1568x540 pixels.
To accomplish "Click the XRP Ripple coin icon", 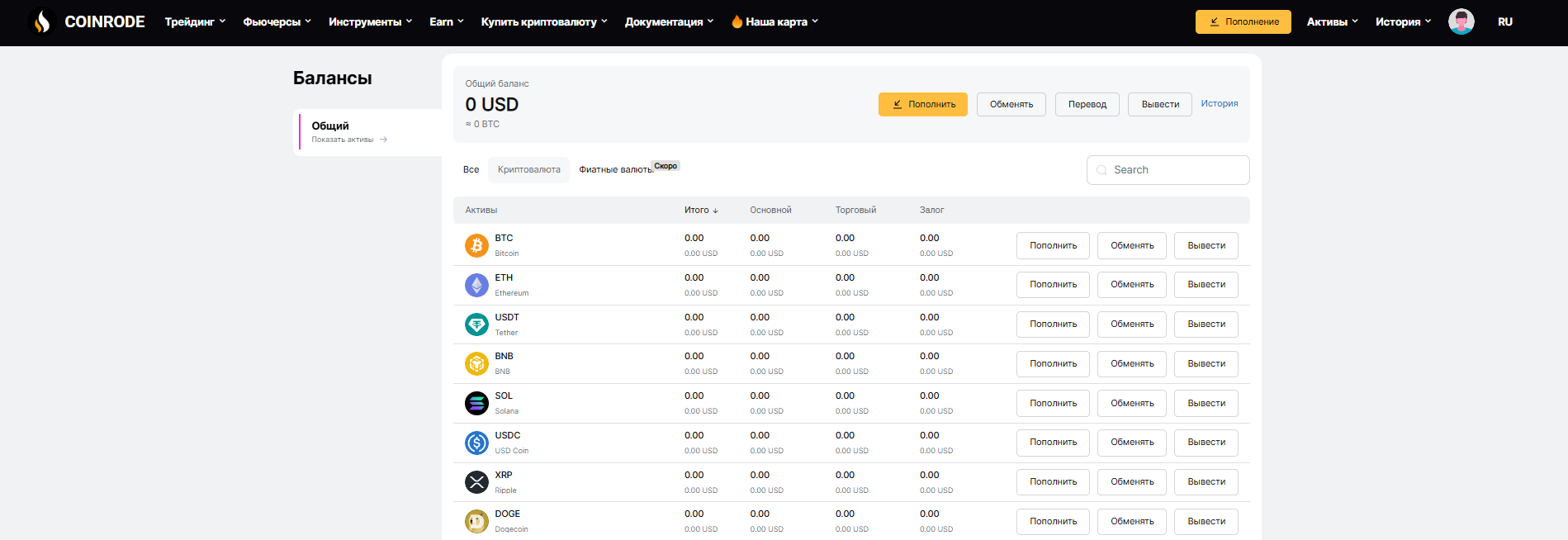I will pos(476,482).
